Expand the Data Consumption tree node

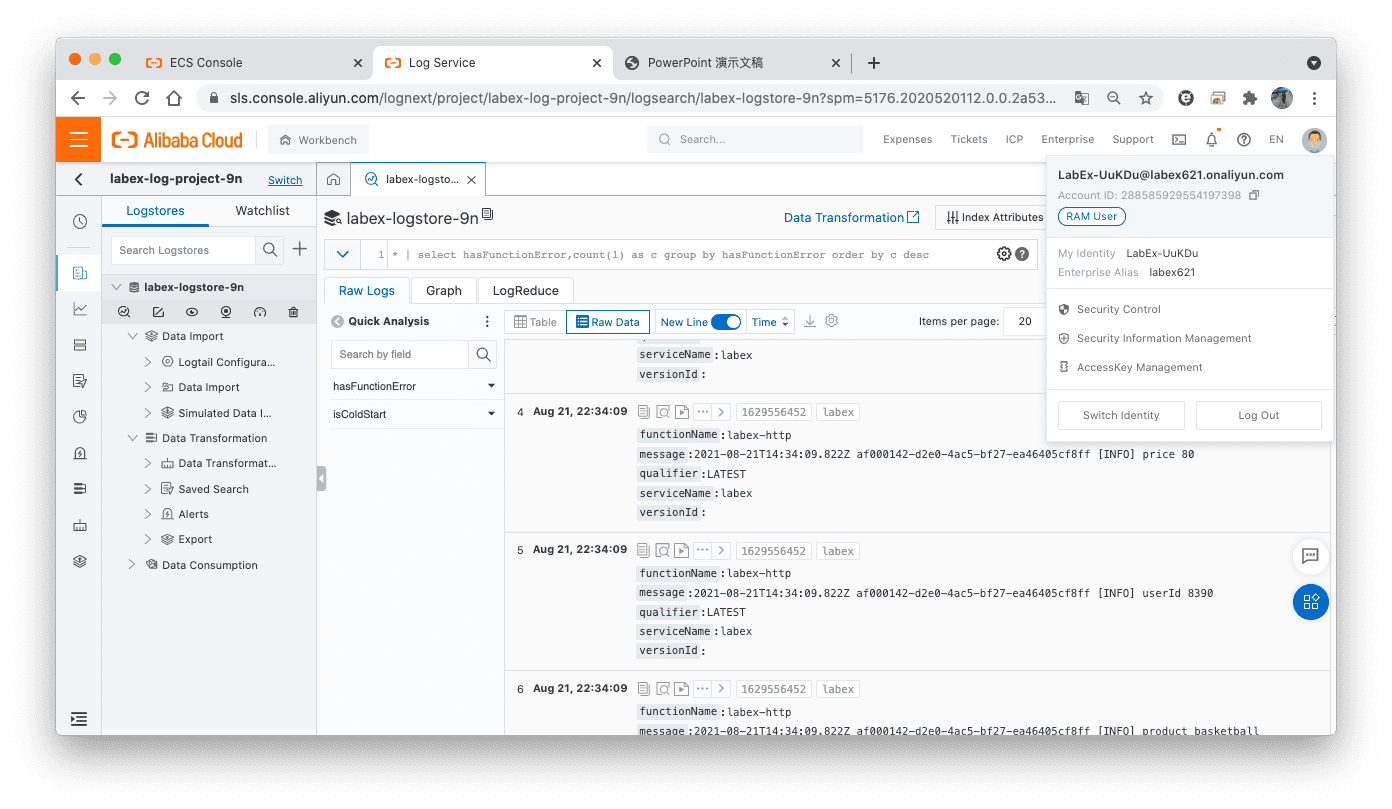coord(132,565)
